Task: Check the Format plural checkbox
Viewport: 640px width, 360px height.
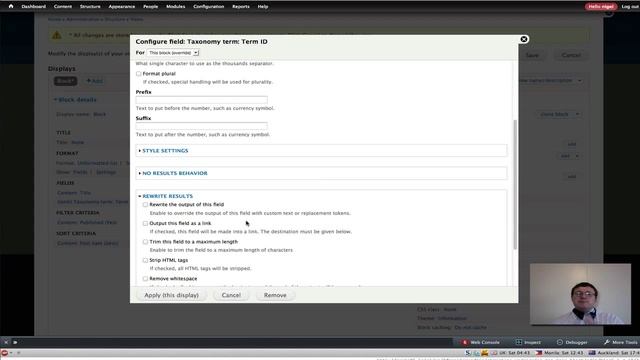Action: coord(139,74)
